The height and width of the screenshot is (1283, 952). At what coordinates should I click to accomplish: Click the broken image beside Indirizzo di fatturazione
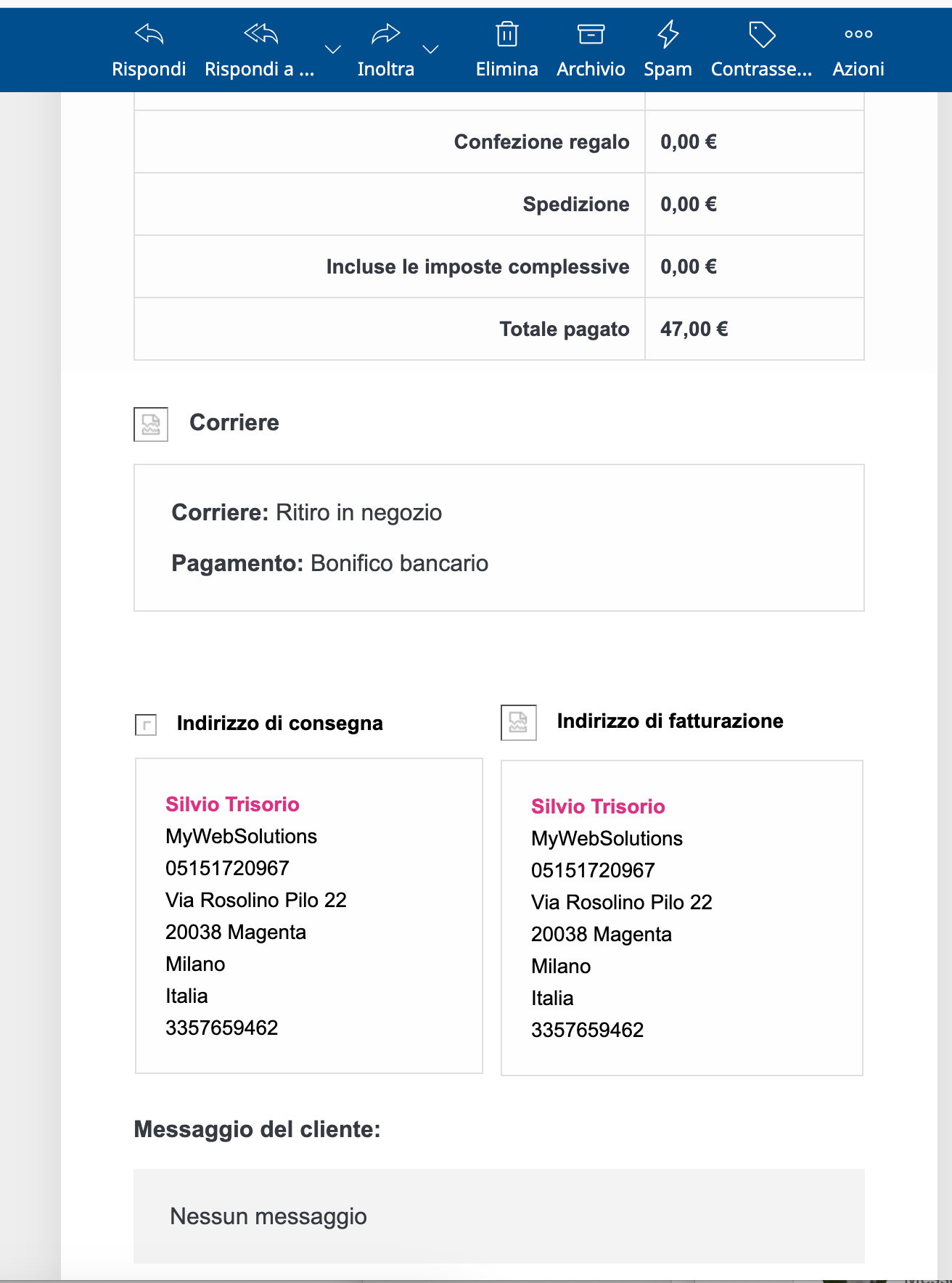coord(519,723)
